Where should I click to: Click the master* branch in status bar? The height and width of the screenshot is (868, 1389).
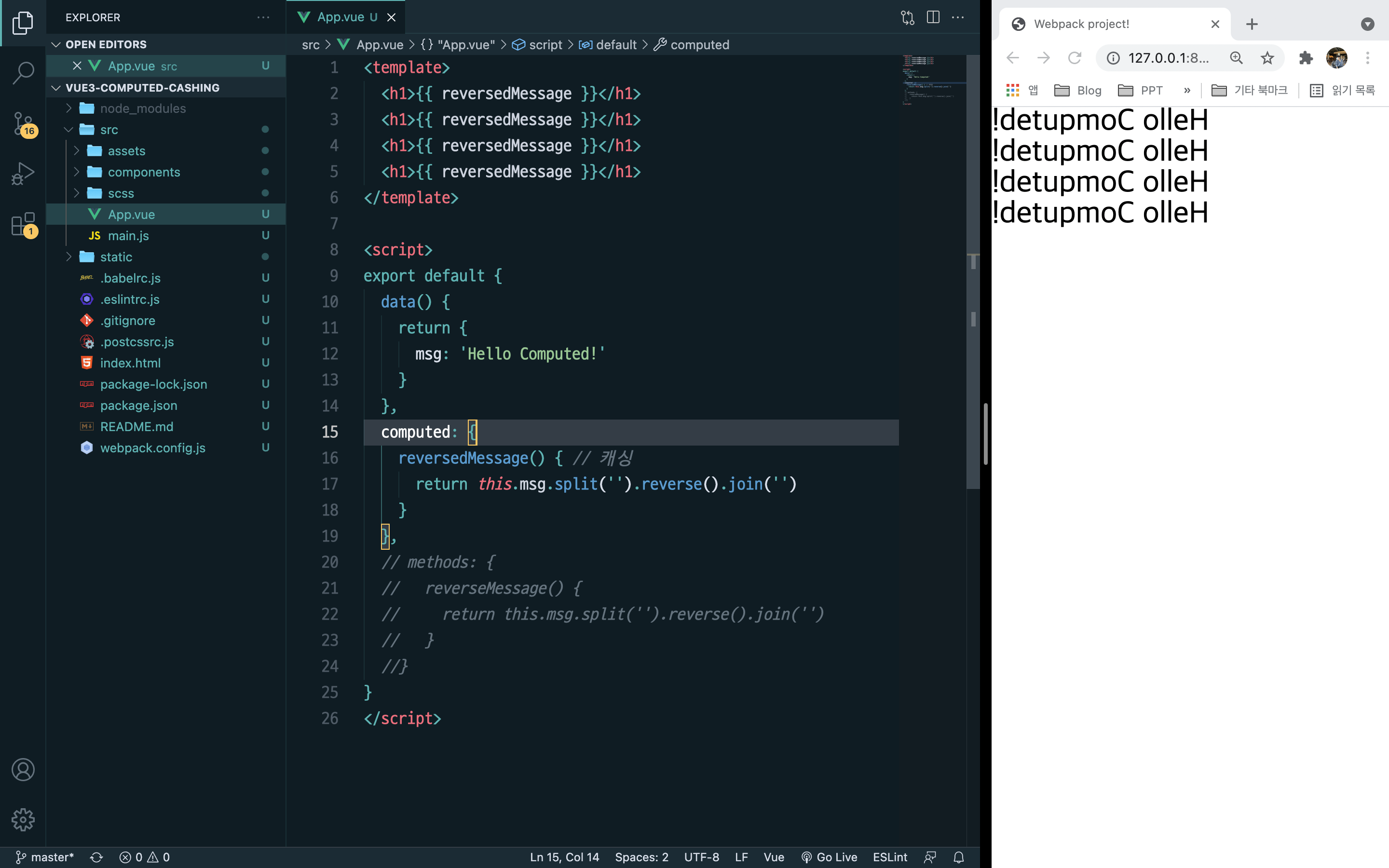coord(45,857)
